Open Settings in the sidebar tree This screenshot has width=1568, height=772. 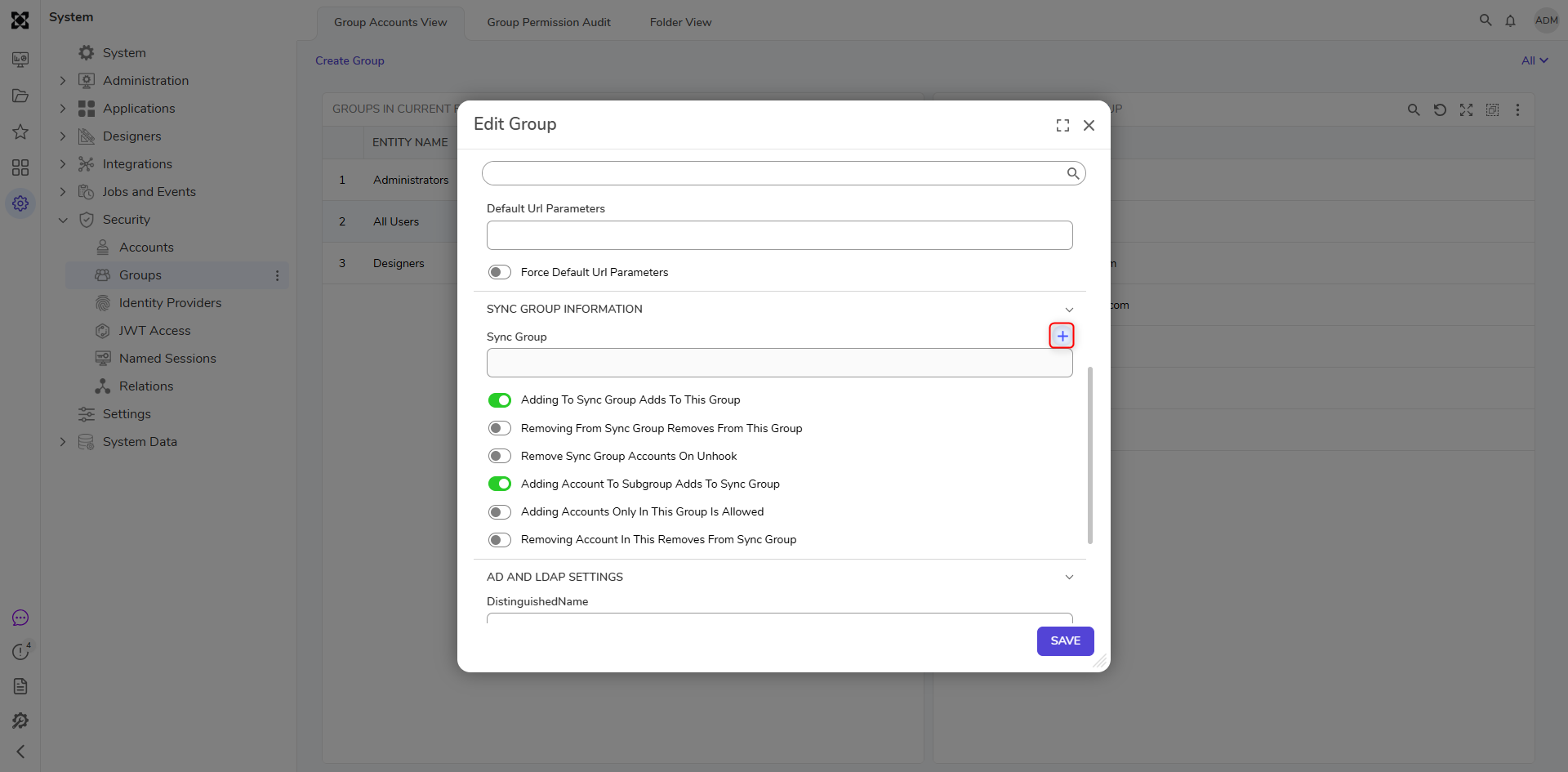pos(127,414)
